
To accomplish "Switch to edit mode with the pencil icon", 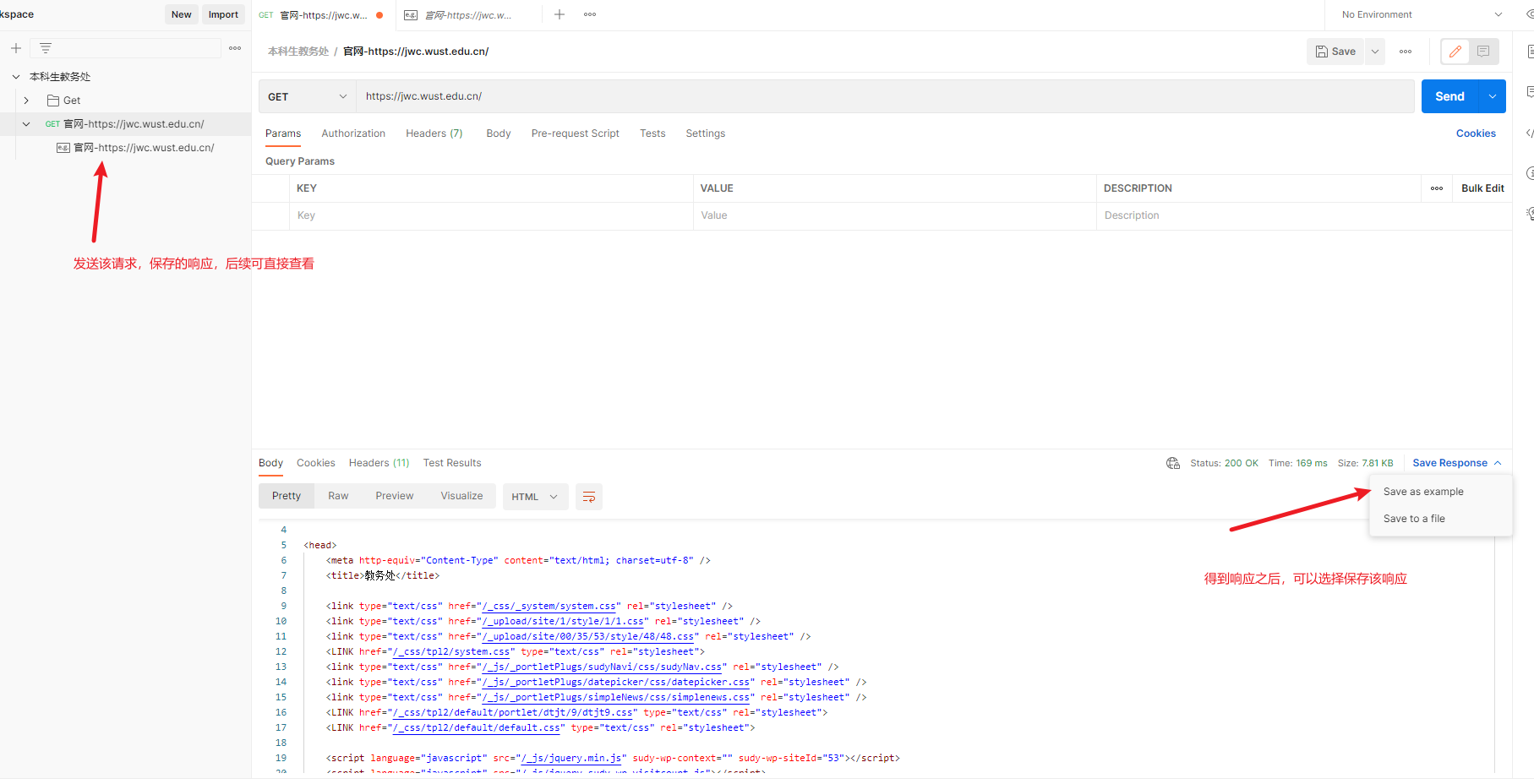I will coord(1455,52).
